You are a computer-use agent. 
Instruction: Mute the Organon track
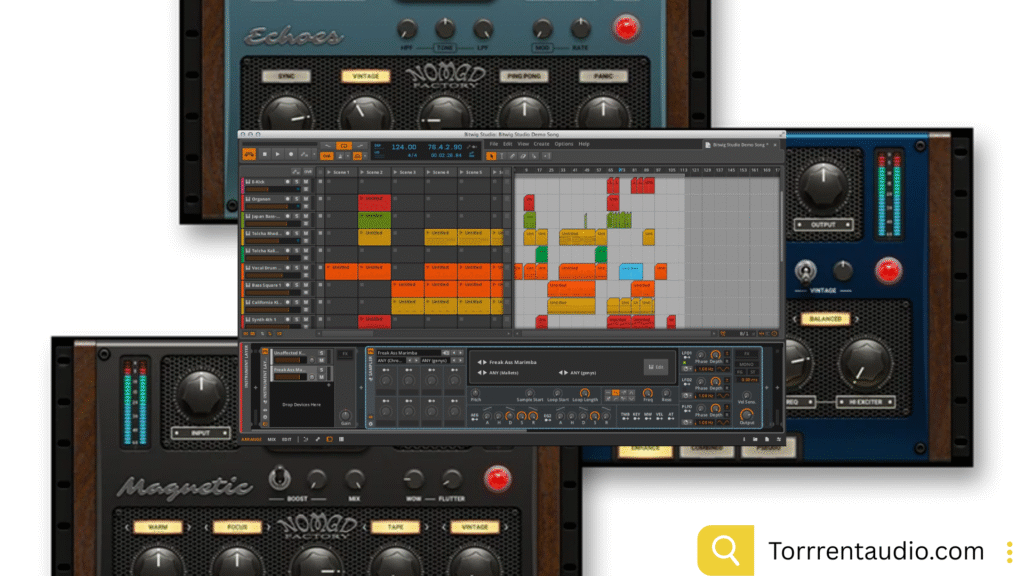(306, 199)
